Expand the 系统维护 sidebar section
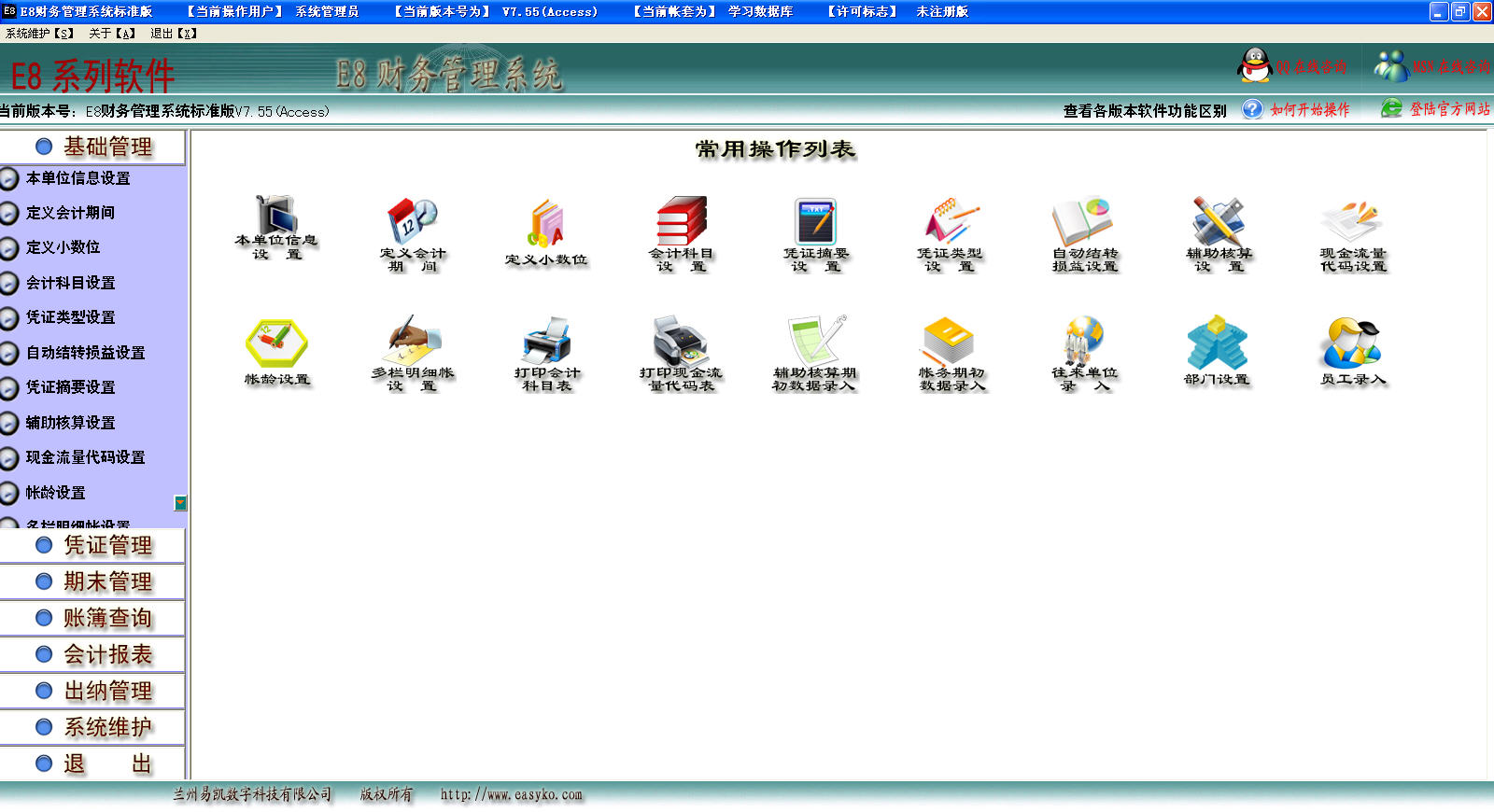1494x812 pixels. (x=92, y=727)
